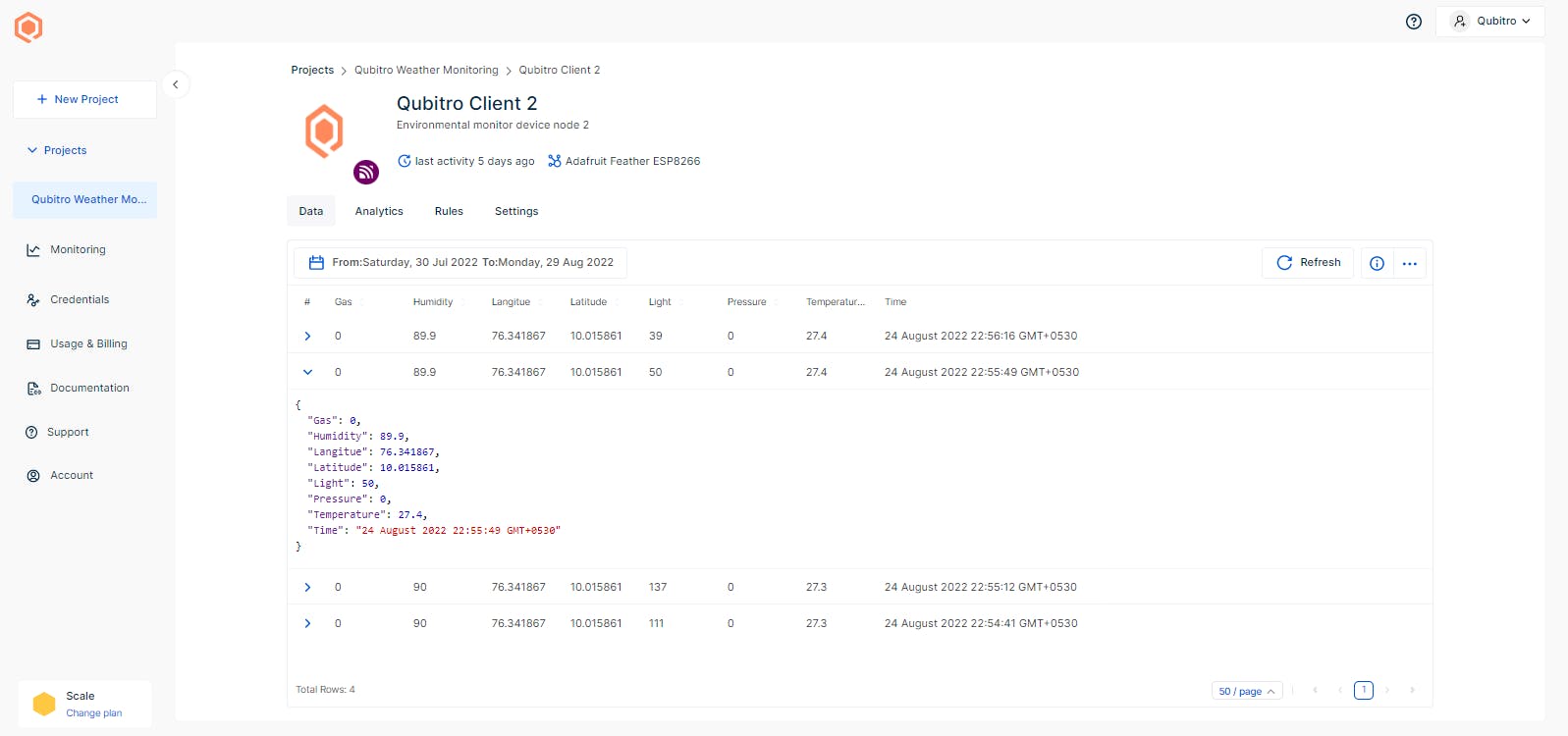
Task: Open the date range picker field
Action: 460,263
